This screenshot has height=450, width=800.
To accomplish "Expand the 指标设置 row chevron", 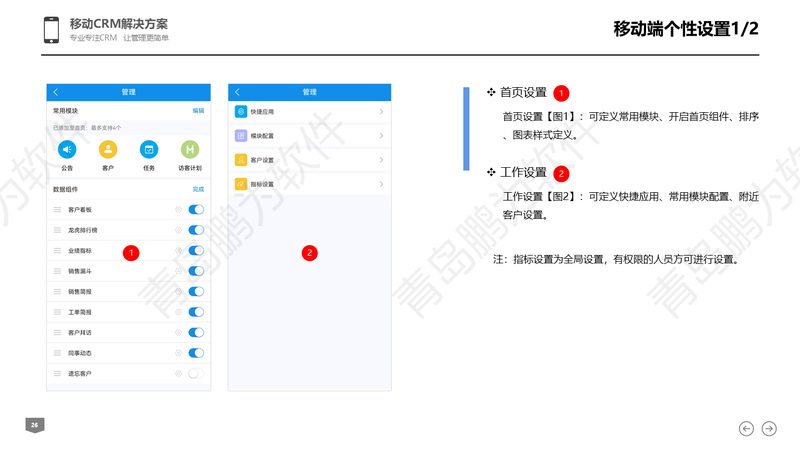I will [381, 184].
